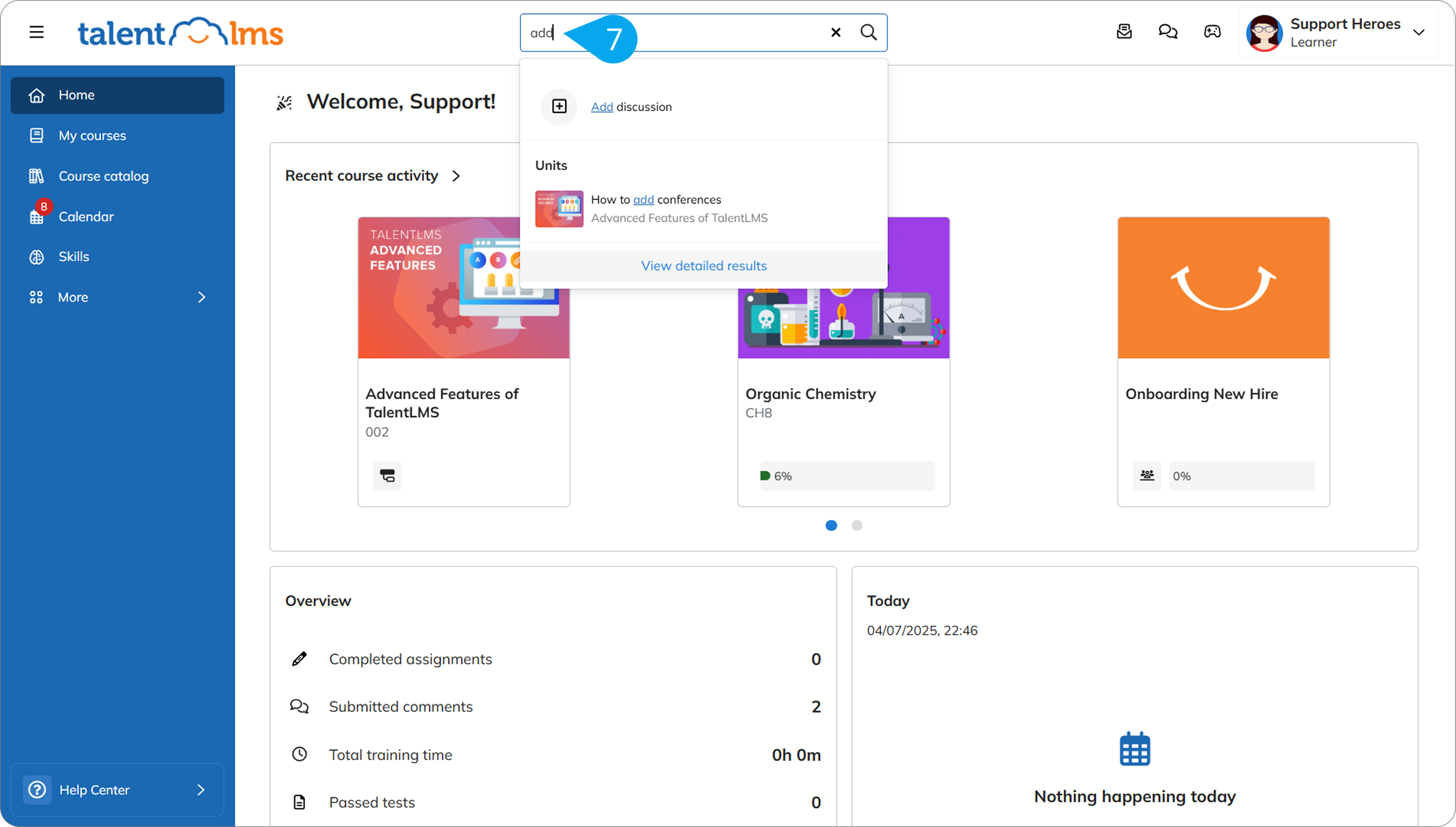1456x827 pixels.
Task: Click the Passed tests row label
Action: click(x=372, y=802)
